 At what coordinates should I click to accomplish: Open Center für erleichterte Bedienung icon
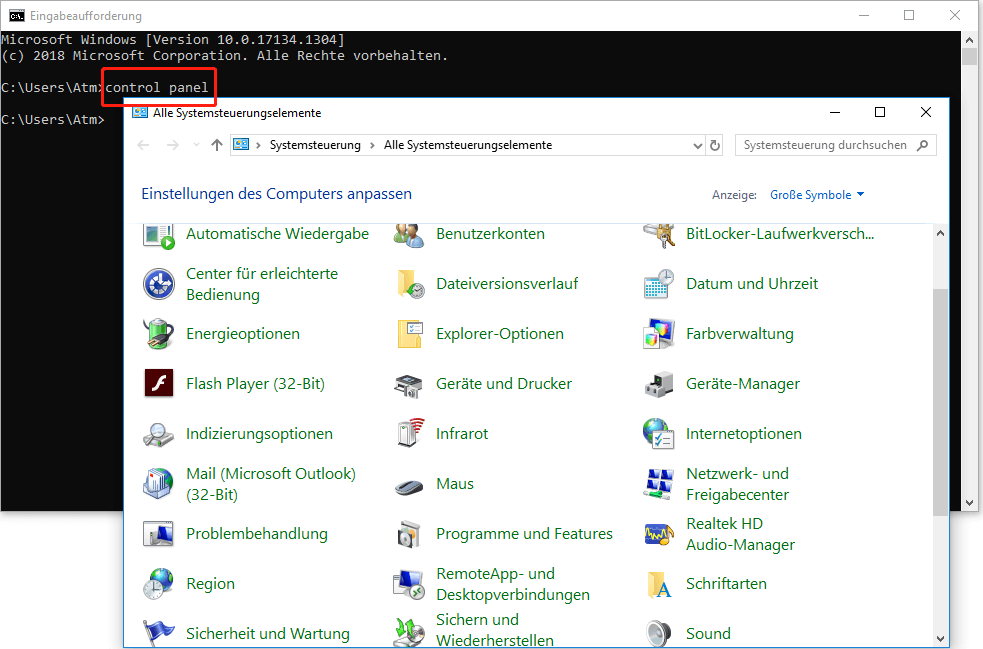[x=159, y=283]
